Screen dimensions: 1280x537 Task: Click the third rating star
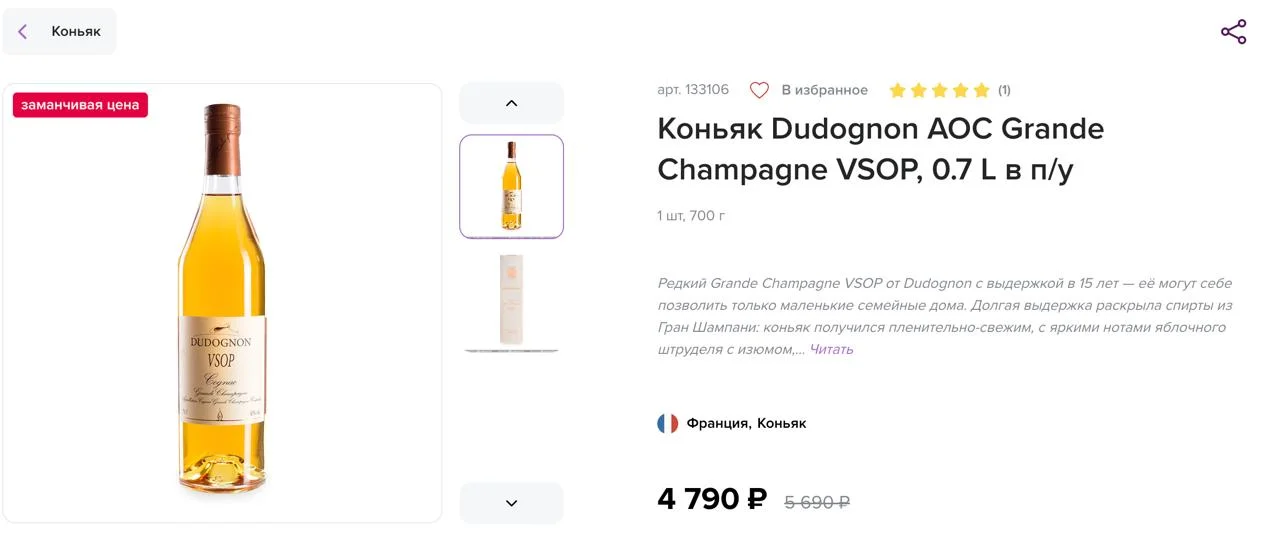(939, 90)
